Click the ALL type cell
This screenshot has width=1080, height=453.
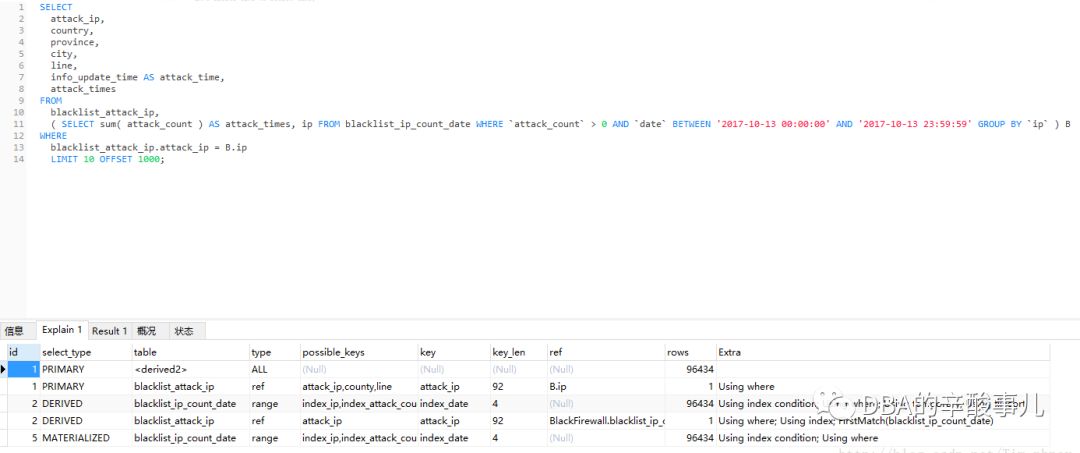[260, 370]
